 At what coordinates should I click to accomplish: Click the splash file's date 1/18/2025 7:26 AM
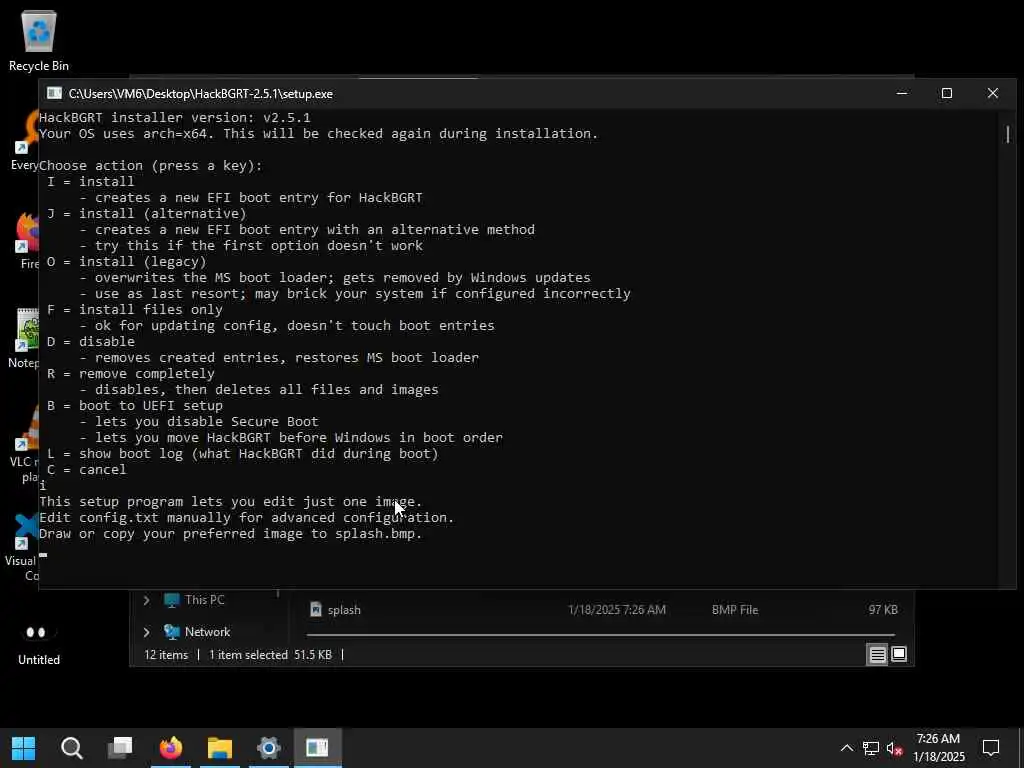pyautogui.click(x=616, y=609)
